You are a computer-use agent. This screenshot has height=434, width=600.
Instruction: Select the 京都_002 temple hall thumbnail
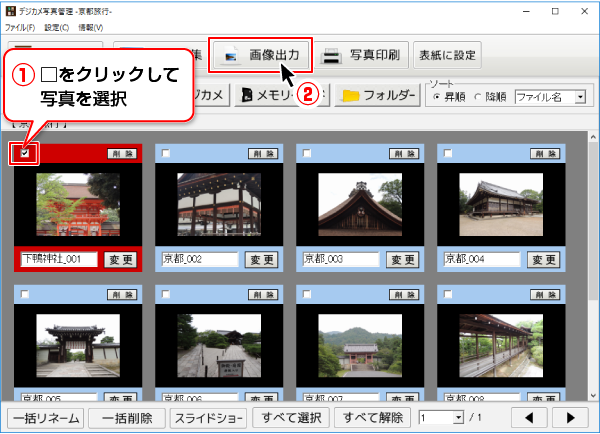[219, 204]
